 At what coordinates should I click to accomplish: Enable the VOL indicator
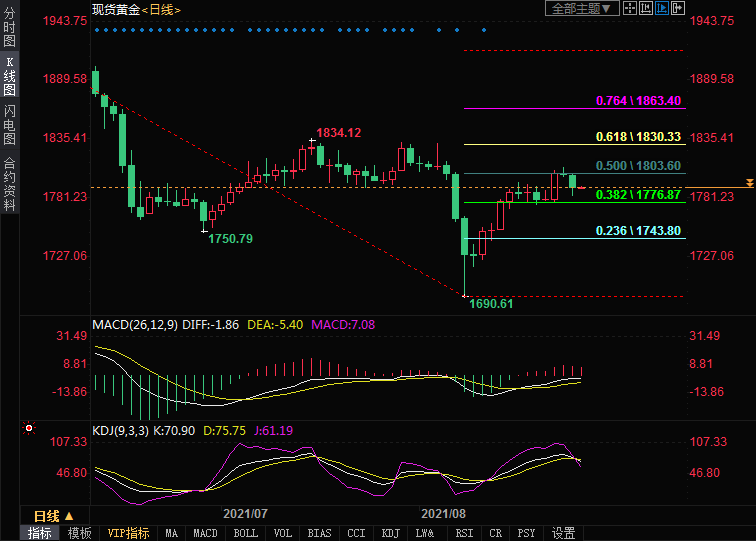283,533
